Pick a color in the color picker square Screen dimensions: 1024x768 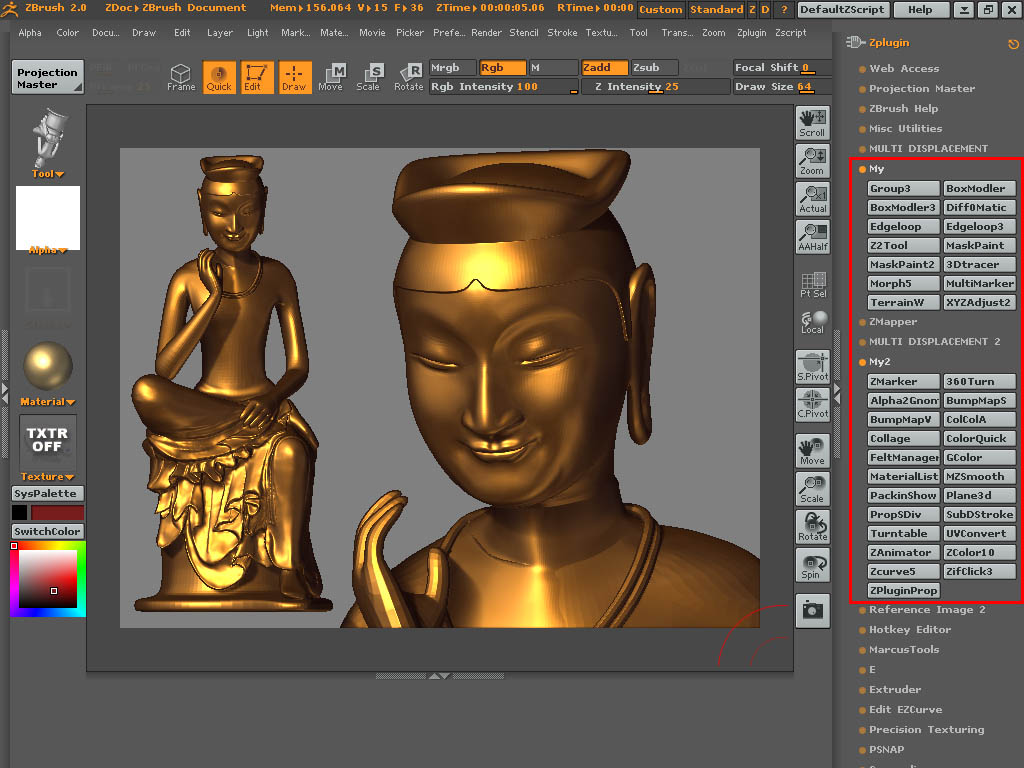coord(48,580)
